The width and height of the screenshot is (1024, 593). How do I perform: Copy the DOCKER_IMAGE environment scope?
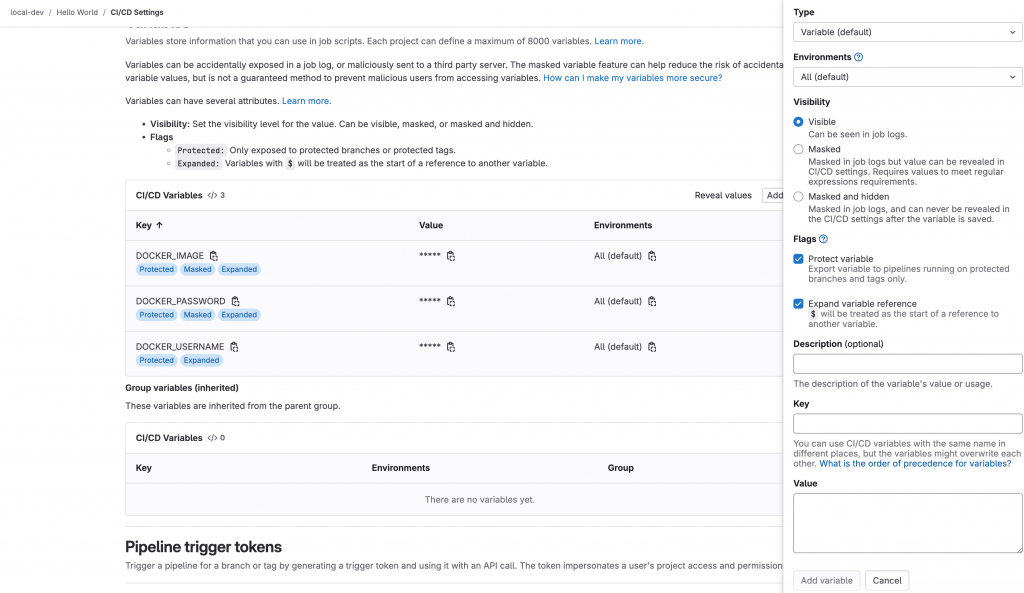click(652, 256)
